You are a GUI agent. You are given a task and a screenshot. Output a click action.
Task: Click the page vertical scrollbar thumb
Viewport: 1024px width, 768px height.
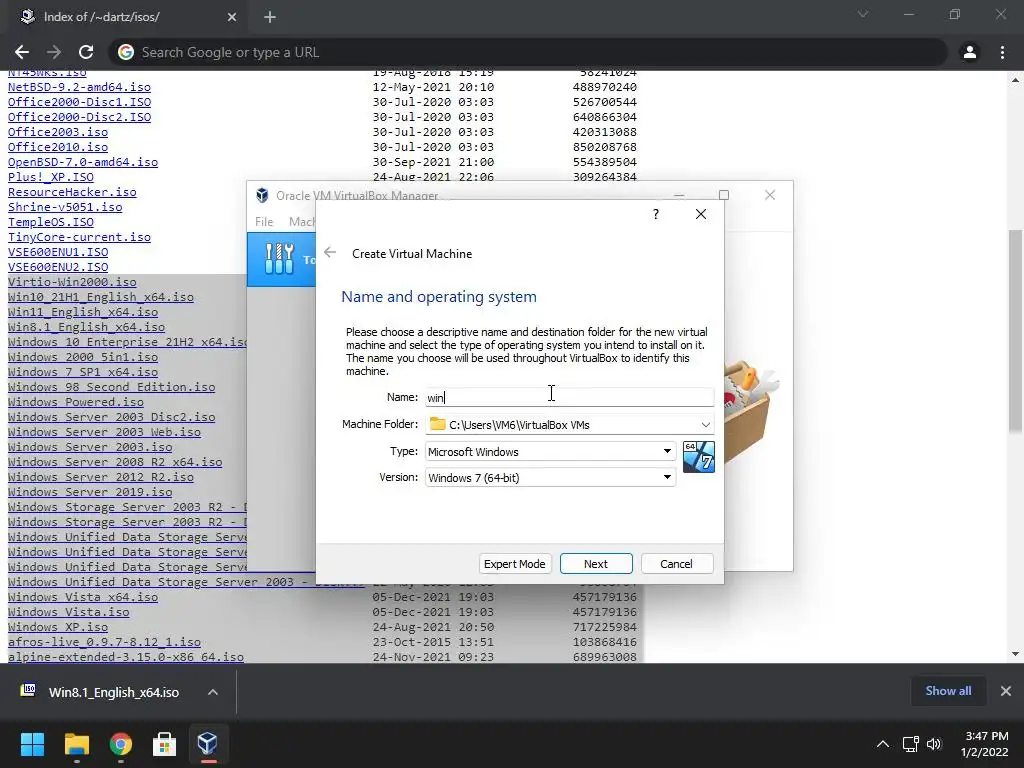click(1015, 330)
